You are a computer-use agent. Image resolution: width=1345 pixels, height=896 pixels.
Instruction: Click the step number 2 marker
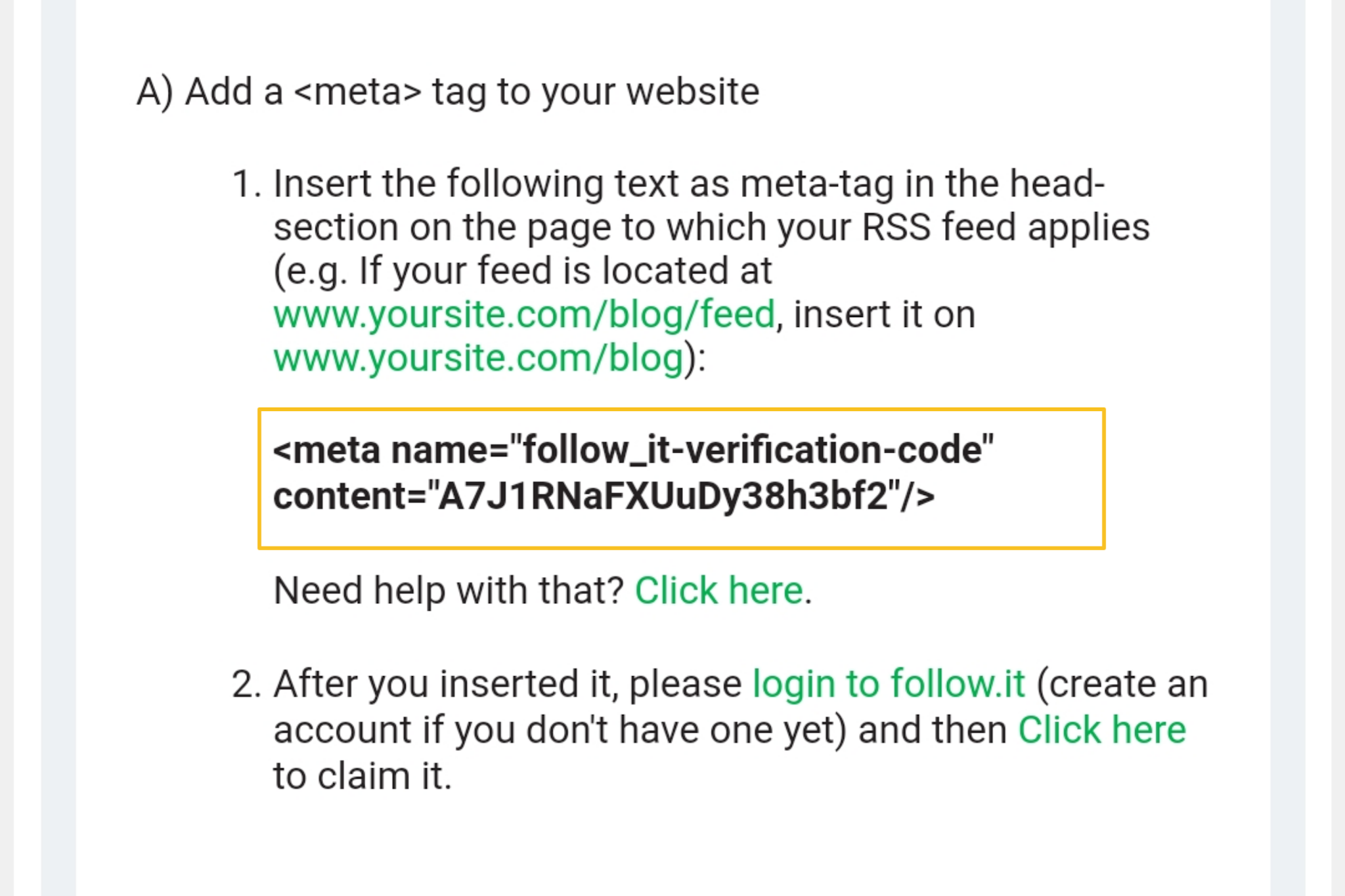[246, 685]
